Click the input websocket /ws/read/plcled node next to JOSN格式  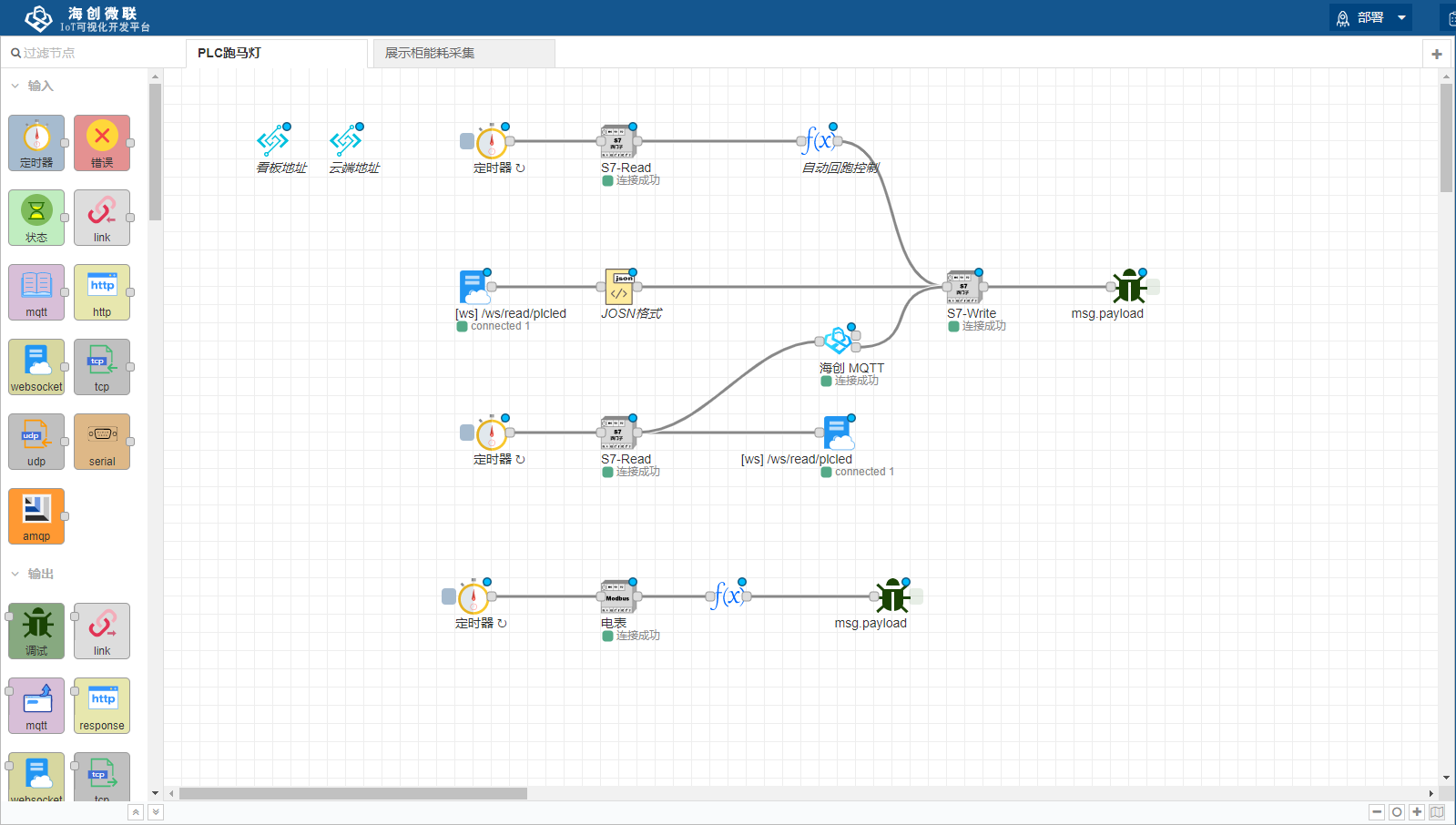[x=473, y=287]
